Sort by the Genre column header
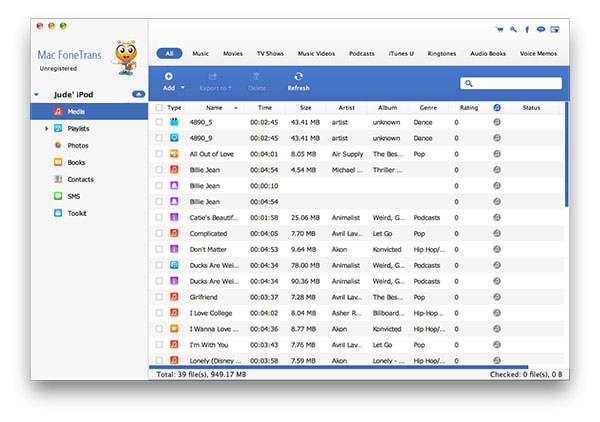 click(x=428, y=108)
